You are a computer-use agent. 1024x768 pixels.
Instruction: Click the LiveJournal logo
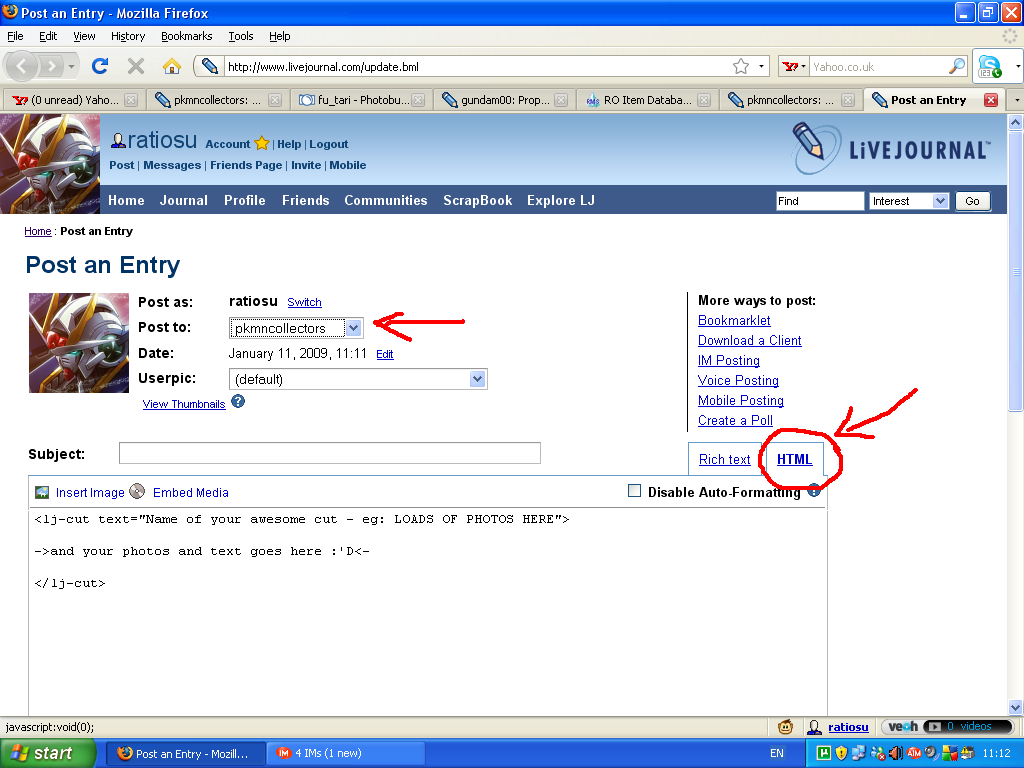pyautogui.click(x=891, y=150)
